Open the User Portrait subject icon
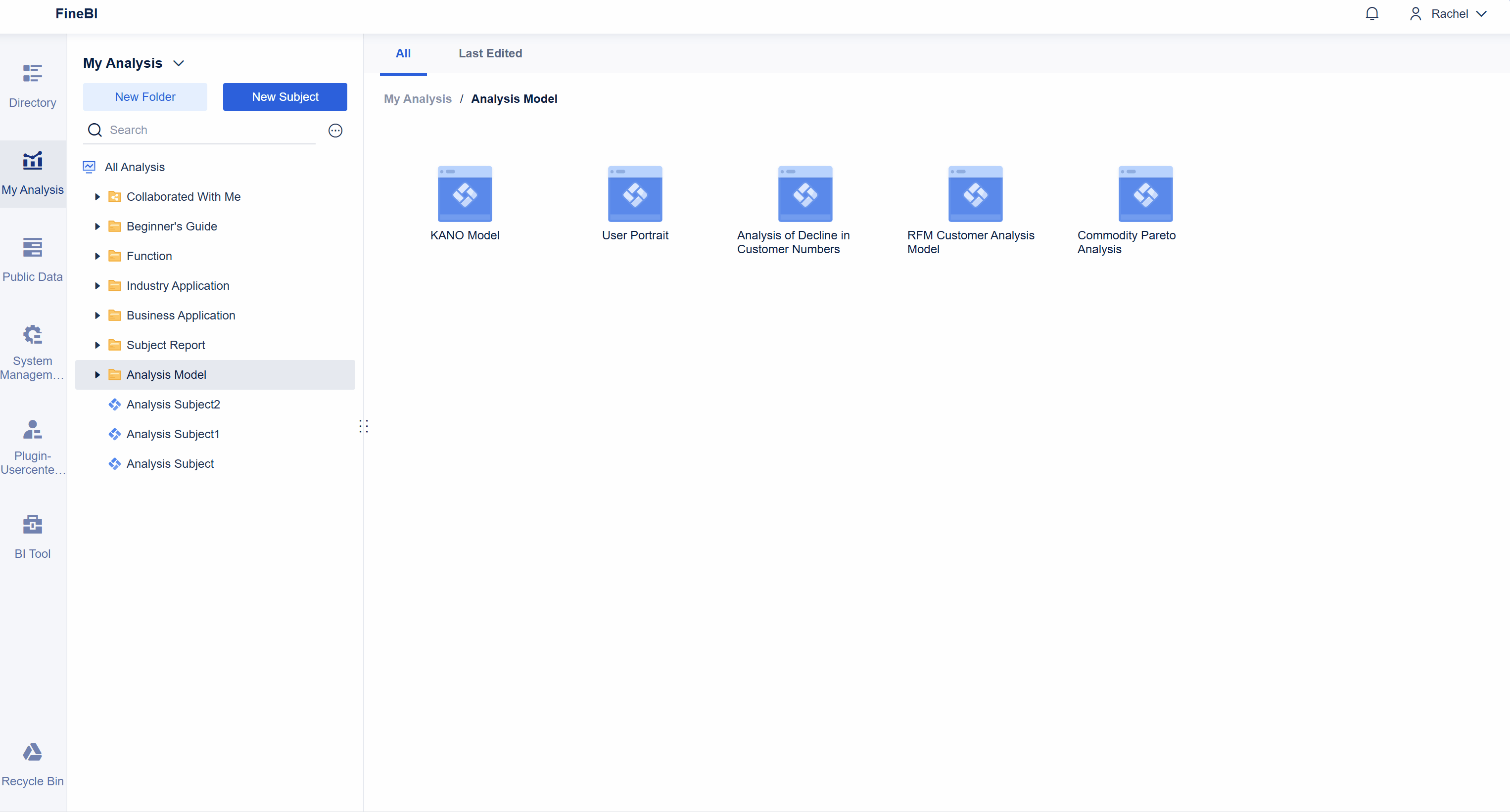 (635, 194)
